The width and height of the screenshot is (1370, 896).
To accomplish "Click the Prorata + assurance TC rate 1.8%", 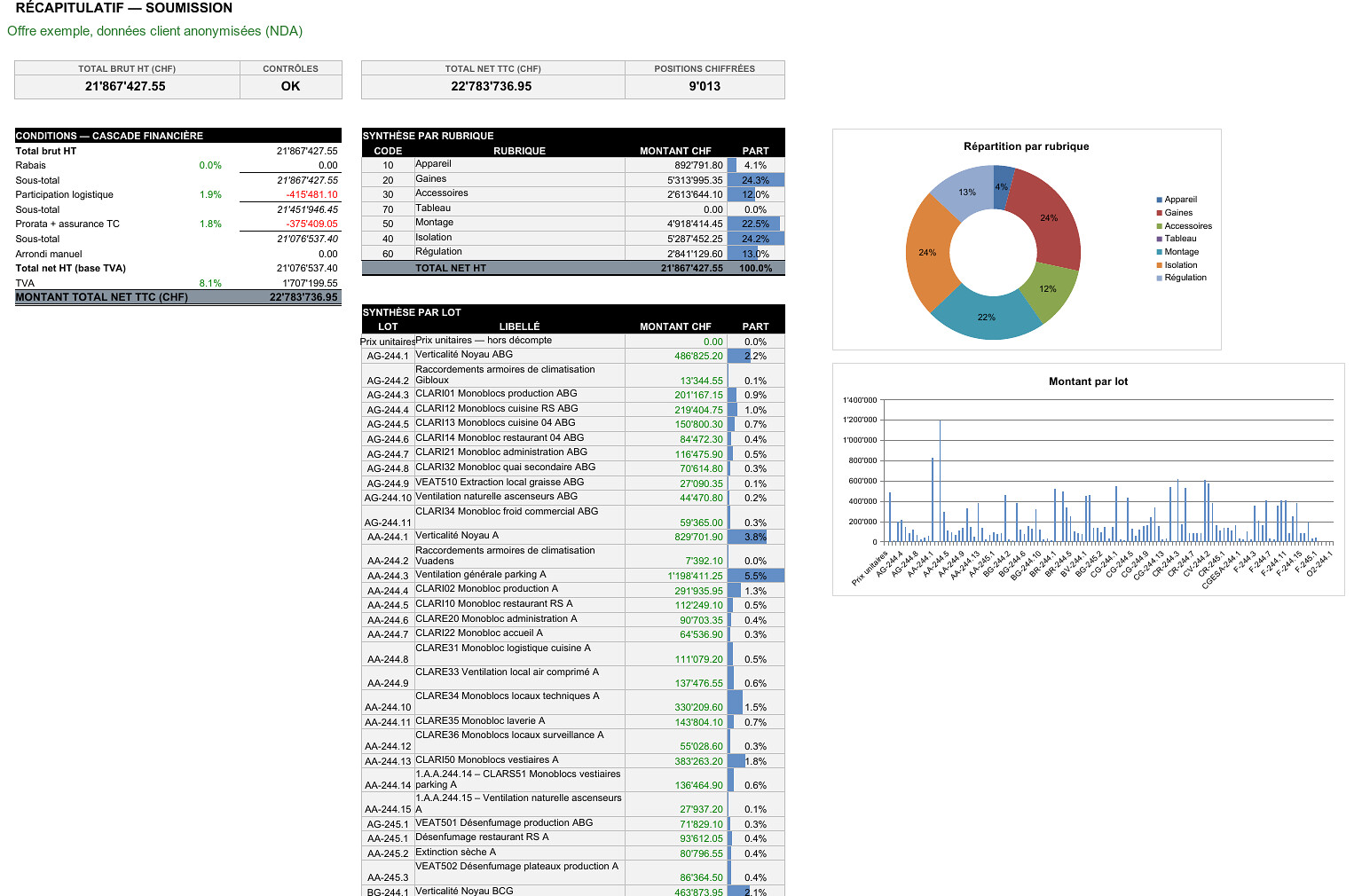I will (x=210, y=224).
